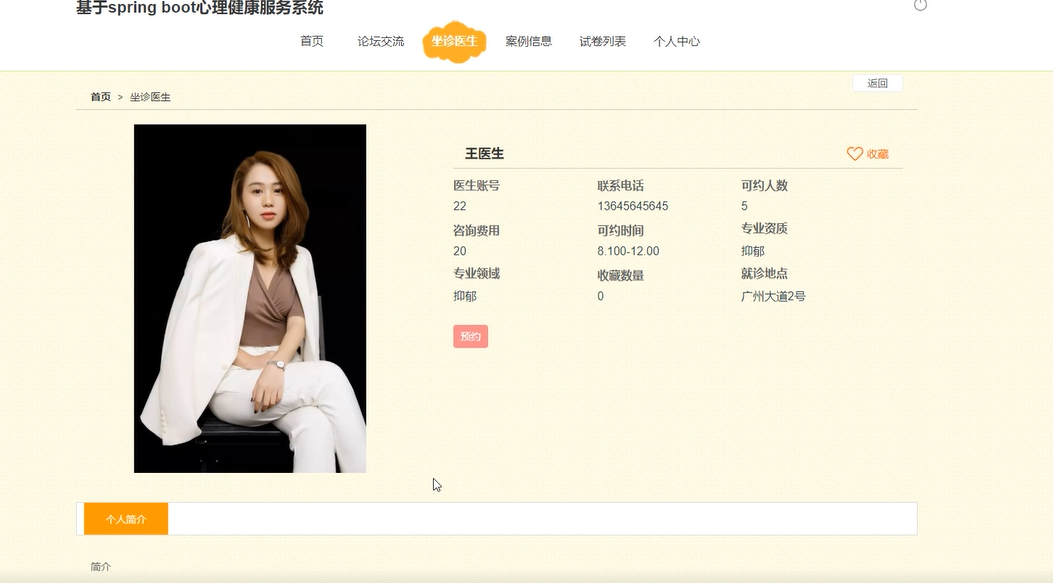Click the 收藏数量 value 0

[600, 296]
